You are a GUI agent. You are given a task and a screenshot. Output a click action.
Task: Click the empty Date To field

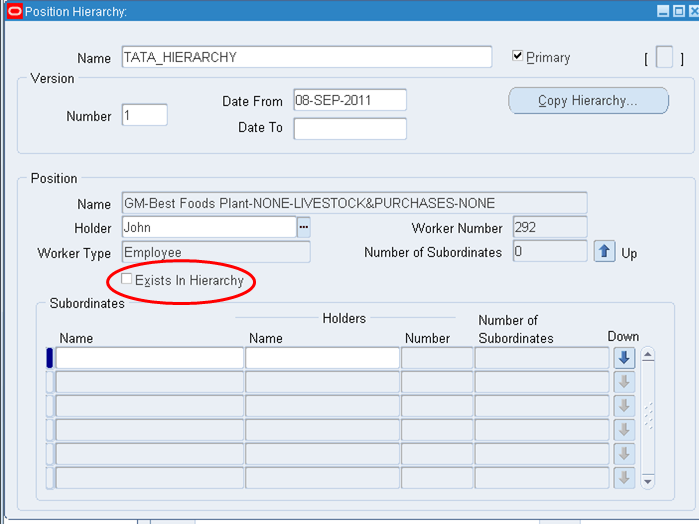click(350, 128)
